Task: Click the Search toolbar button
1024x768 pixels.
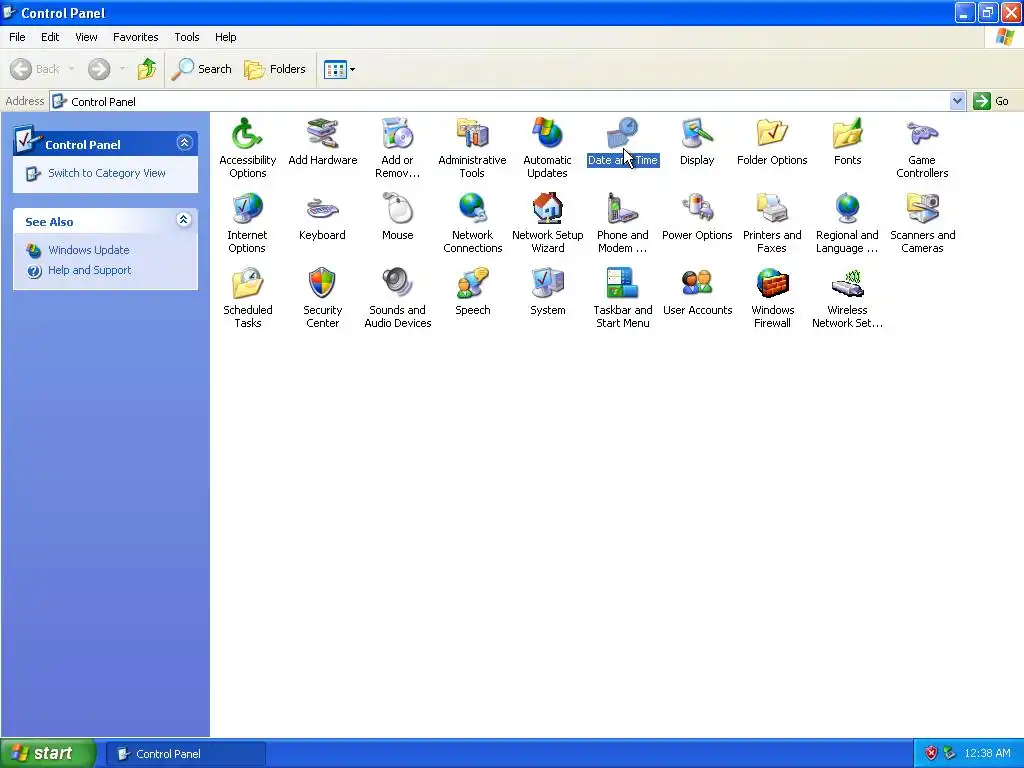Action: pos(201,69)
